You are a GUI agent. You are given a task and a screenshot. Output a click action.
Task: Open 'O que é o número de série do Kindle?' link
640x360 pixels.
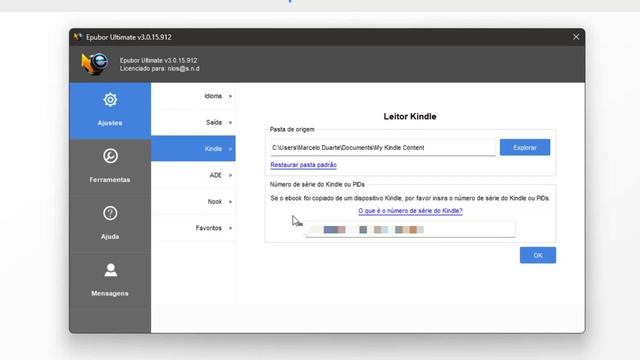410,211
